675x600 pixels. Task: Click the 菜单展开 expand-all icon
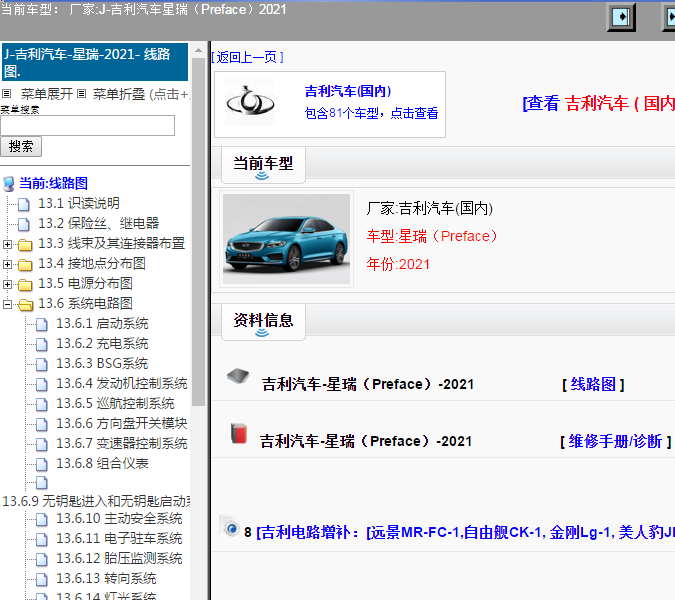[x=6, y=93]
